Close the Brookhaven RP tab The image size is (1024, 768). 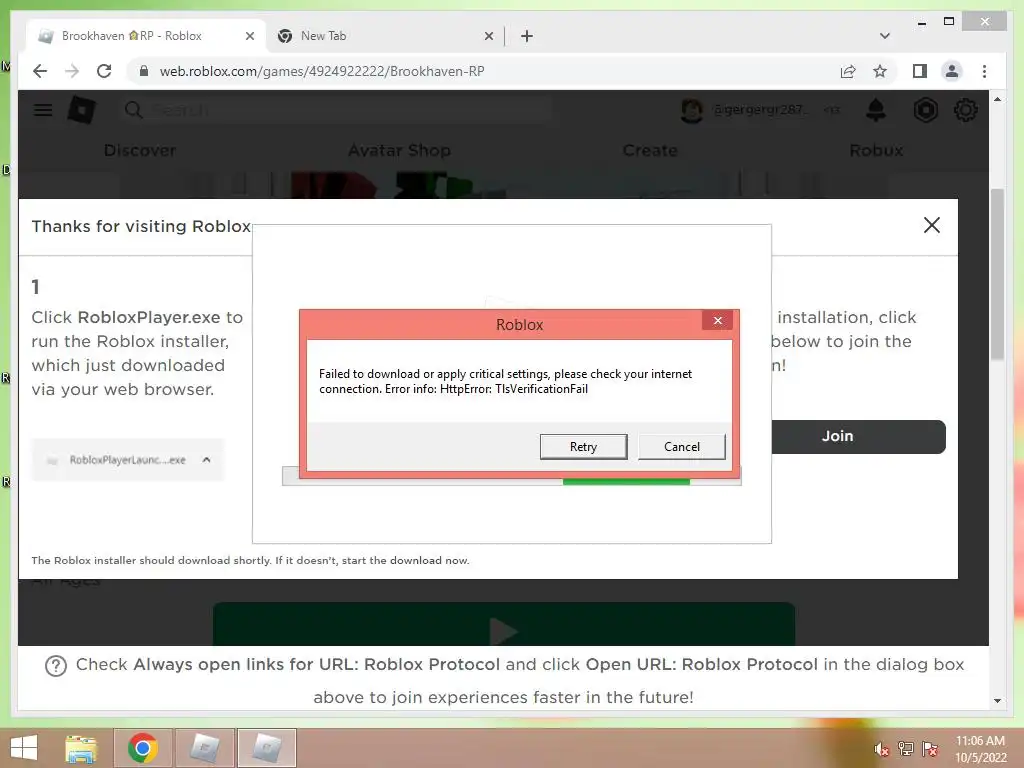pyautogui.click(x=249, y=36)
